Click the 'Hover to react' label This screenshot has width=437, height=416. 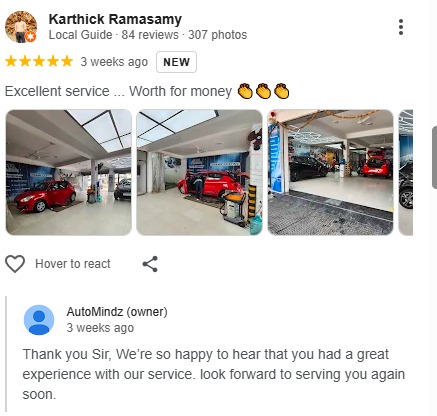tap(73, 264)
